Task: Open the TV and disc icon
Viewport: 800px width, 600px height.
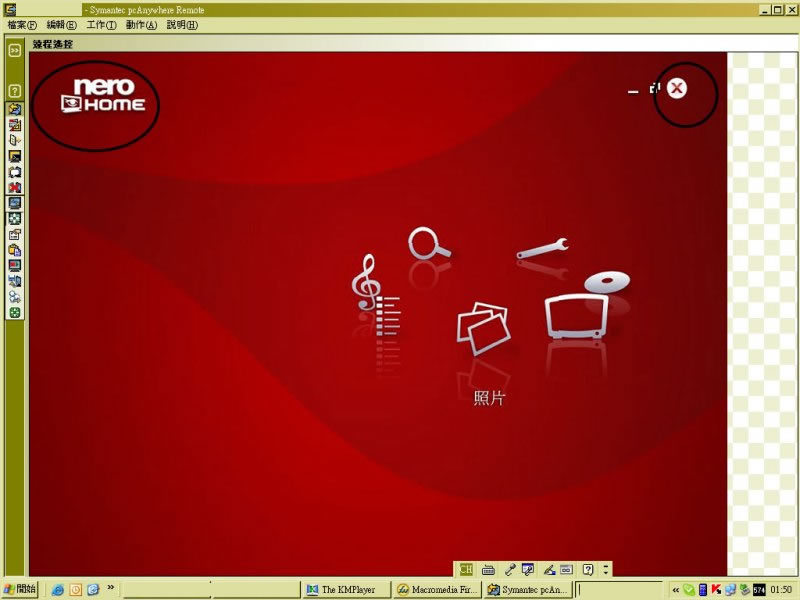Action: [587, 305]
